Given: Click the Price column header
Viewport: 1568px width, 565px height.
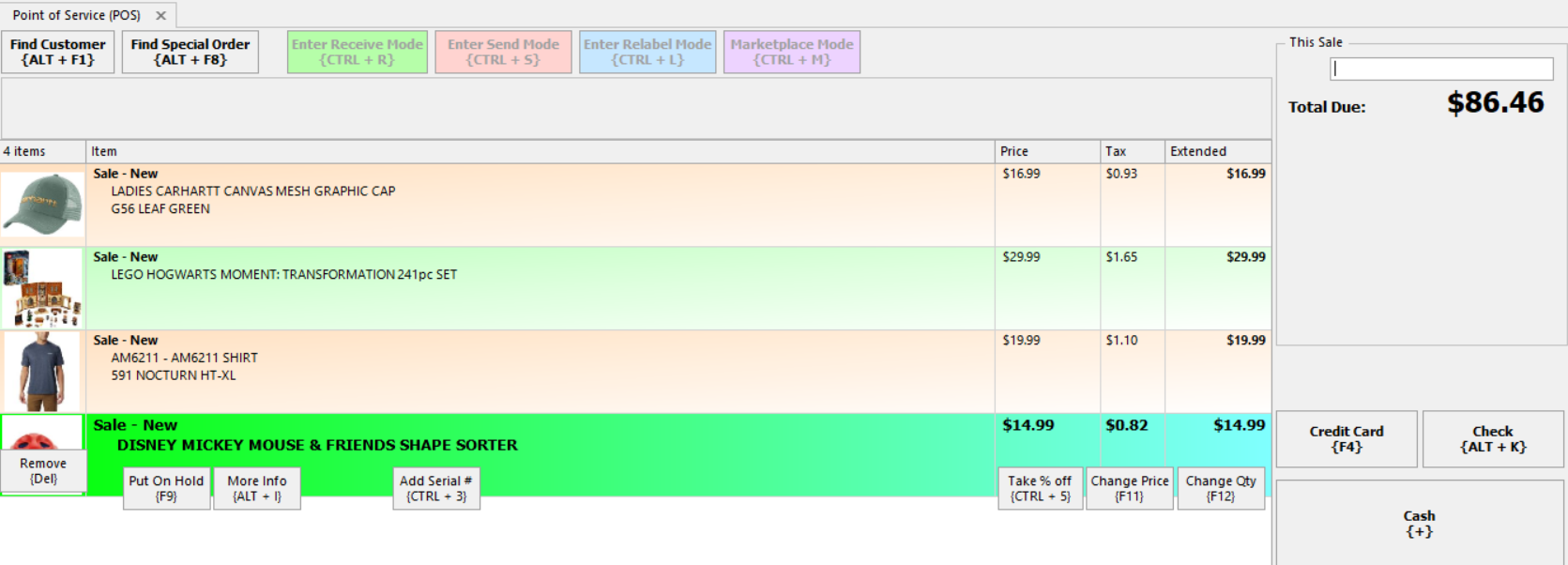Looking at the screenshot, I should pos(1047,151).
